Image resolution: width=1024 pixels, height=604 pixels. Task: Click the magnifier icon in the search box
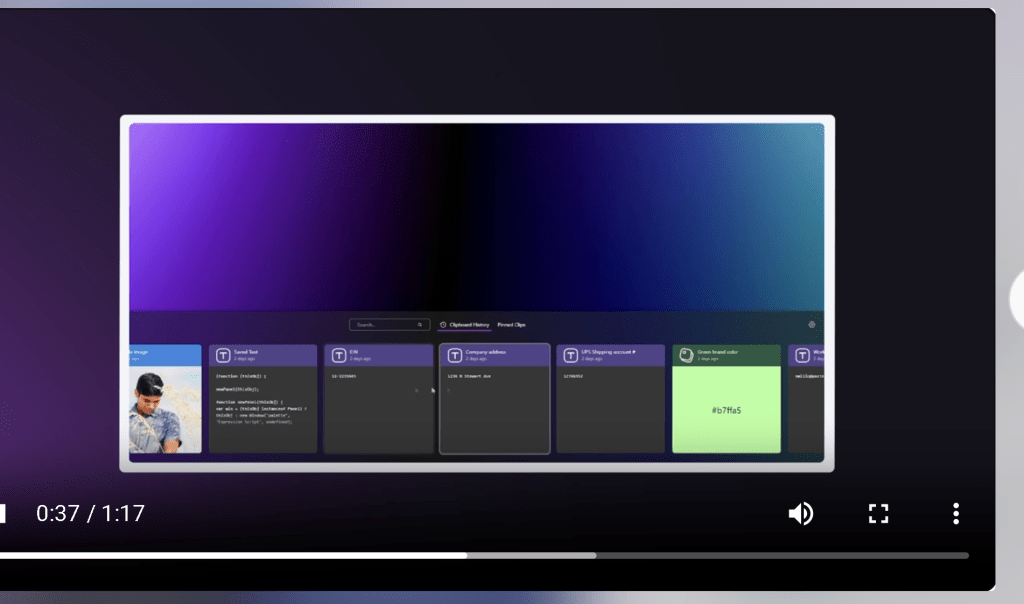click(420, 325)
